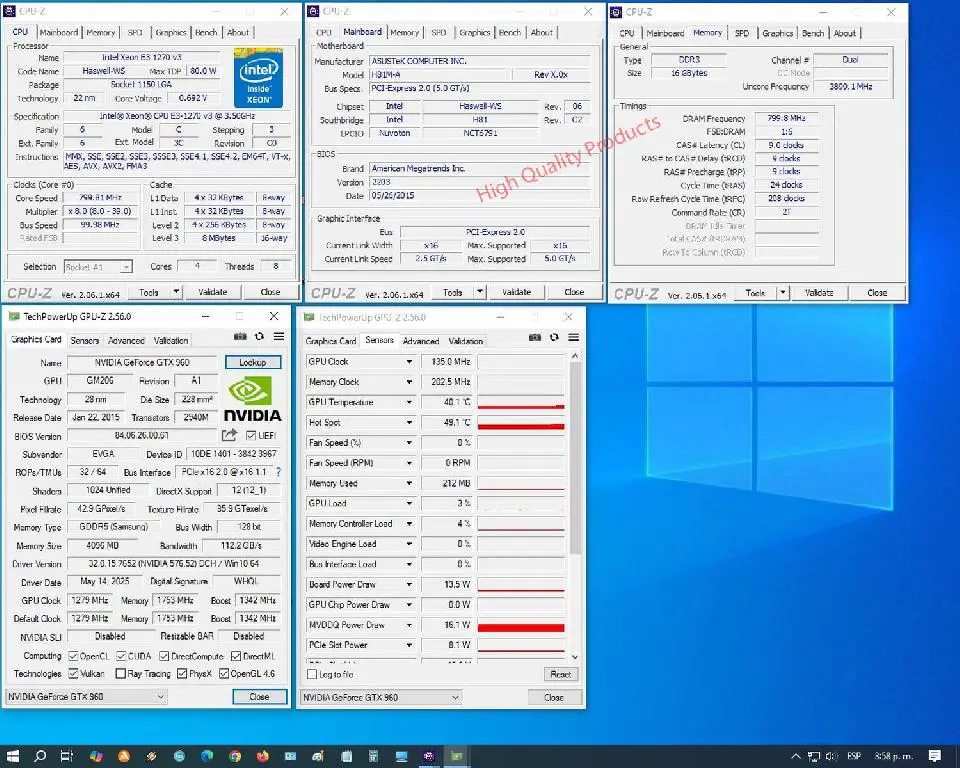This screenshot has width=960, height=768.
Task: Take a screenshot with the GPU-Z Graphics Card window's camera icon
Action: click(240, 336)
